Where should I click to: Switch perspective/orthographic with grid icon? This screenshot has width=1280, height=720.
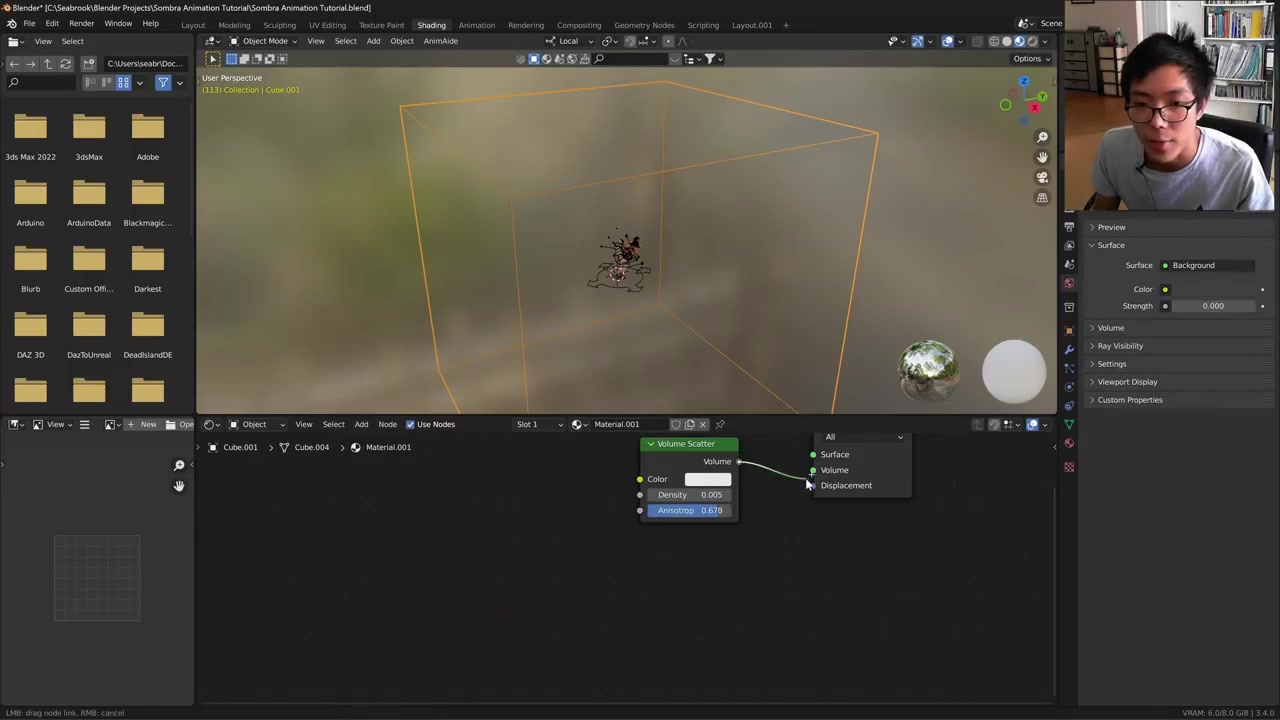click(x=1042, y=198)
